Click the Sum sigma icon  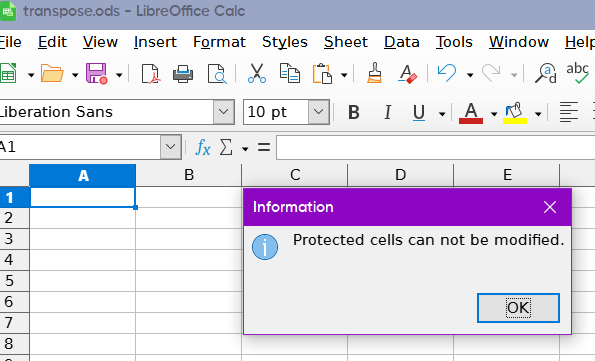click(226, 147)
